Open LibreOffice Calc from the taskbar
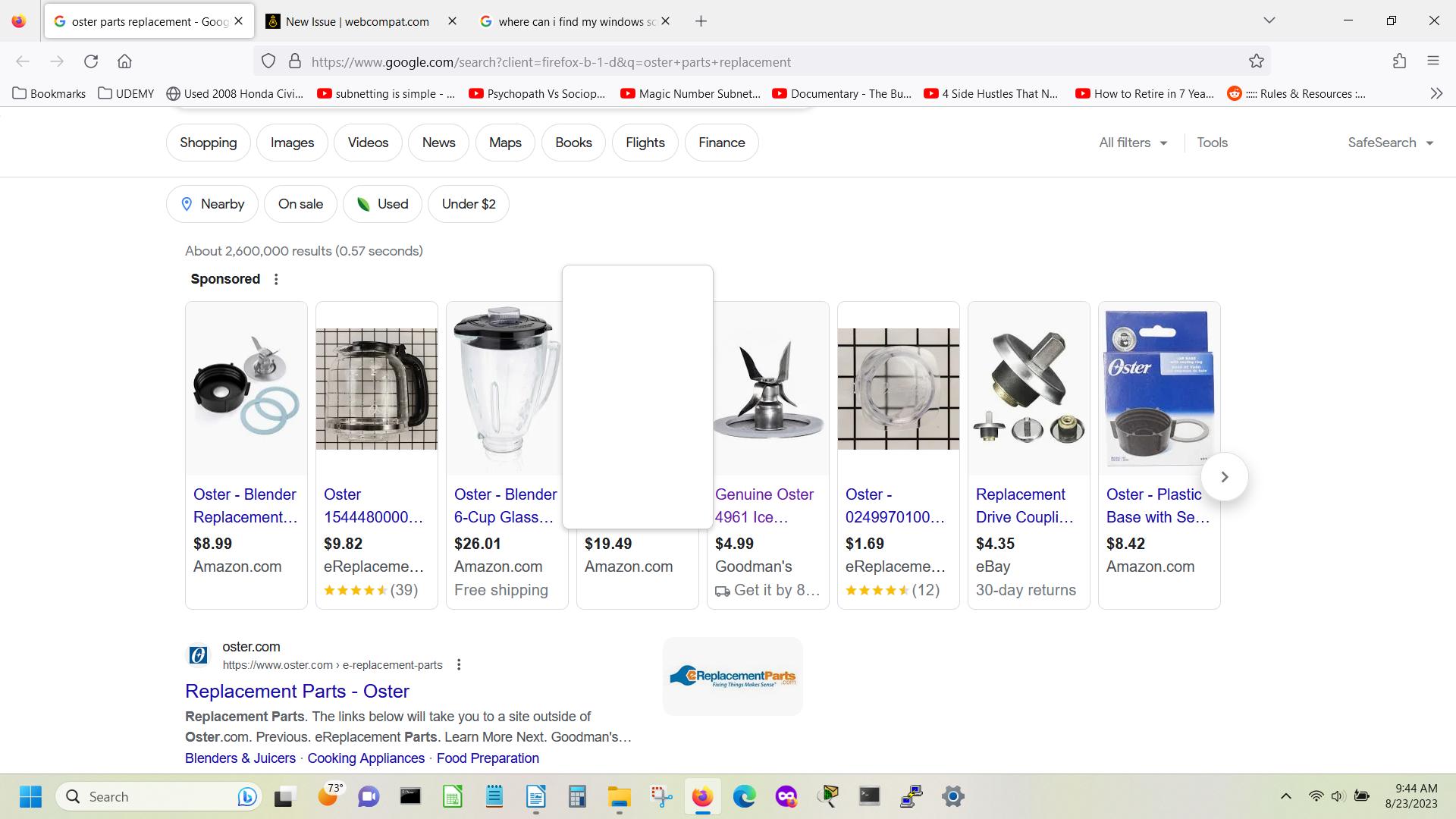This screenshot has width=1456, height=819. (452, 796)
